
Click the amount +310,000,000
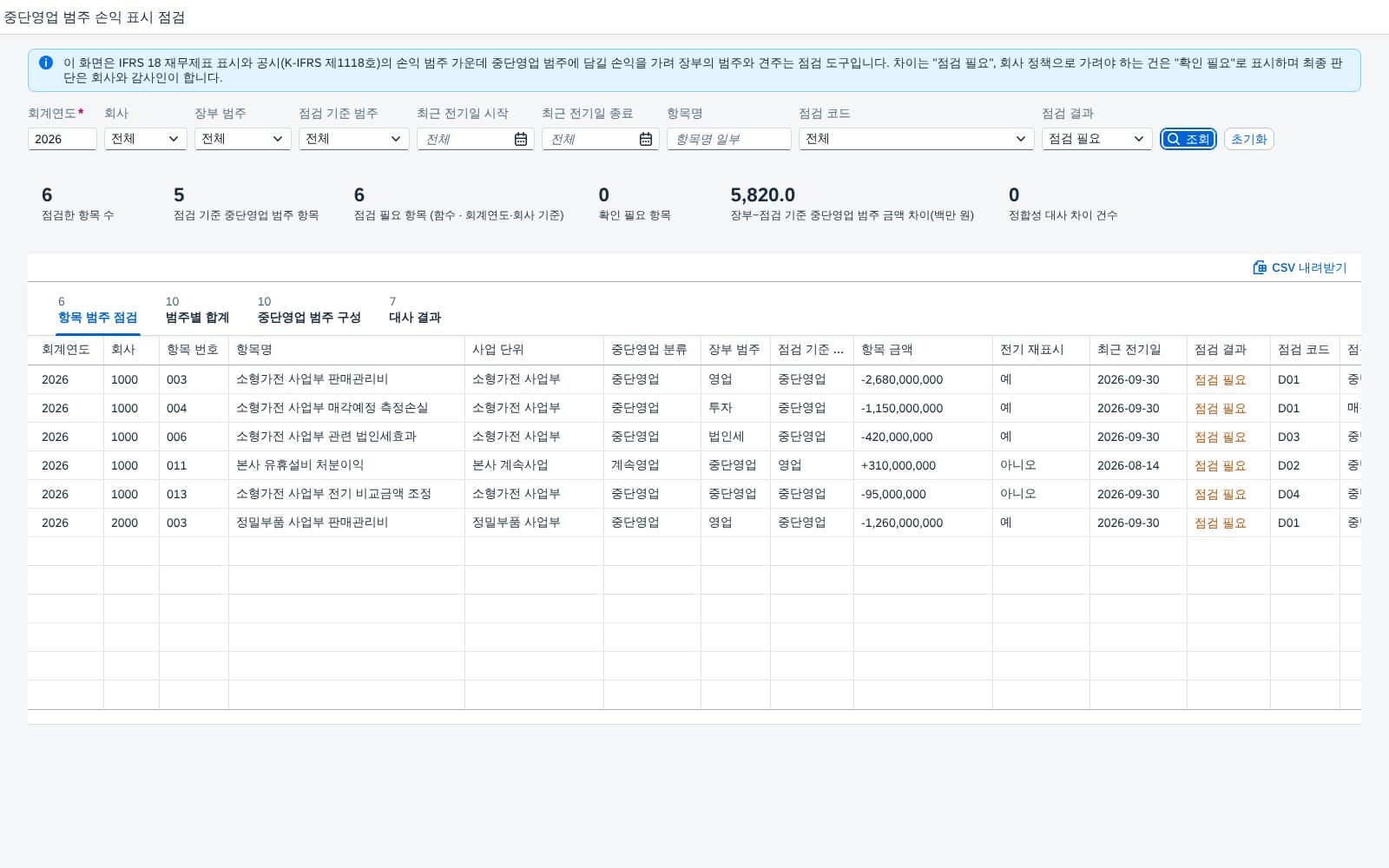click(x=899, y=465)
